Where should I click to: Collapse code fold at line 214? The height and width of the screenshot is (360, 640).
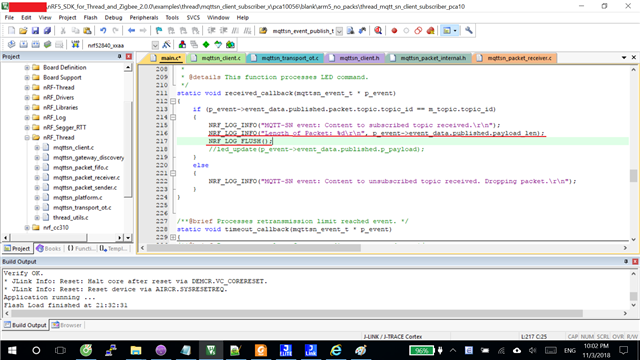[173, 117]
